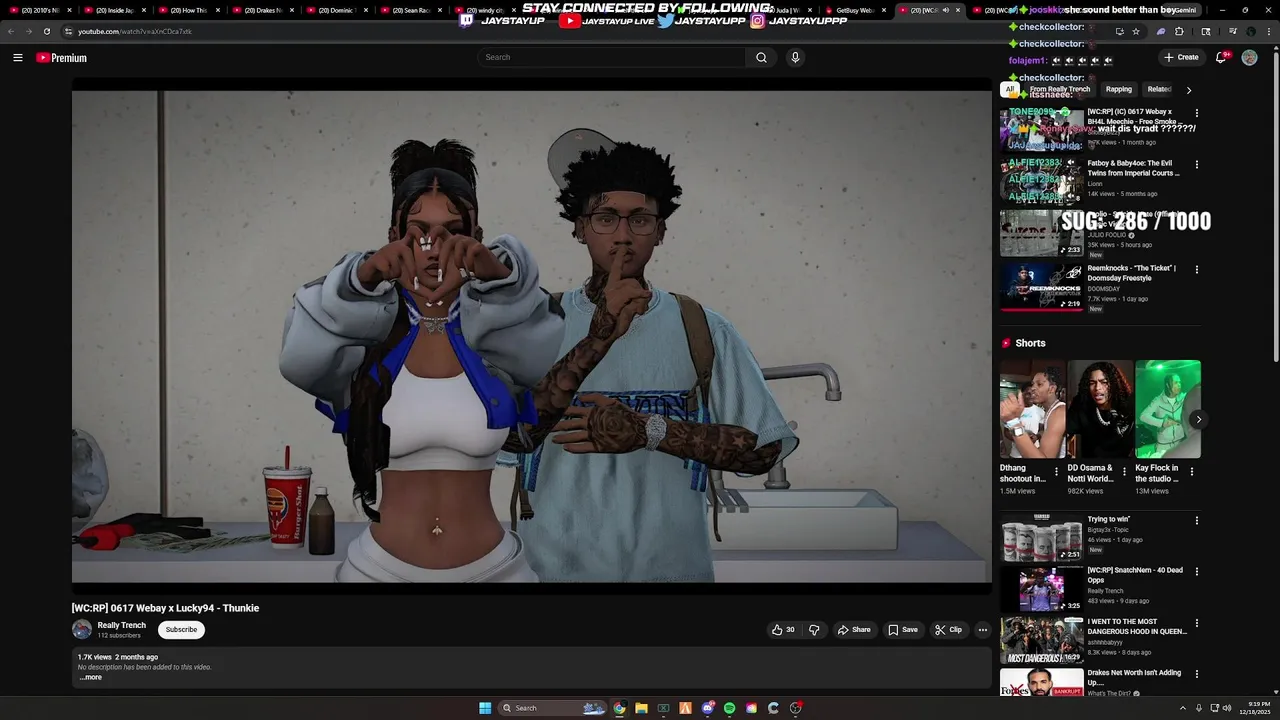Open options for Kay Flock short
This screenshot has width=1280, height=720.
coord(1191,471)
